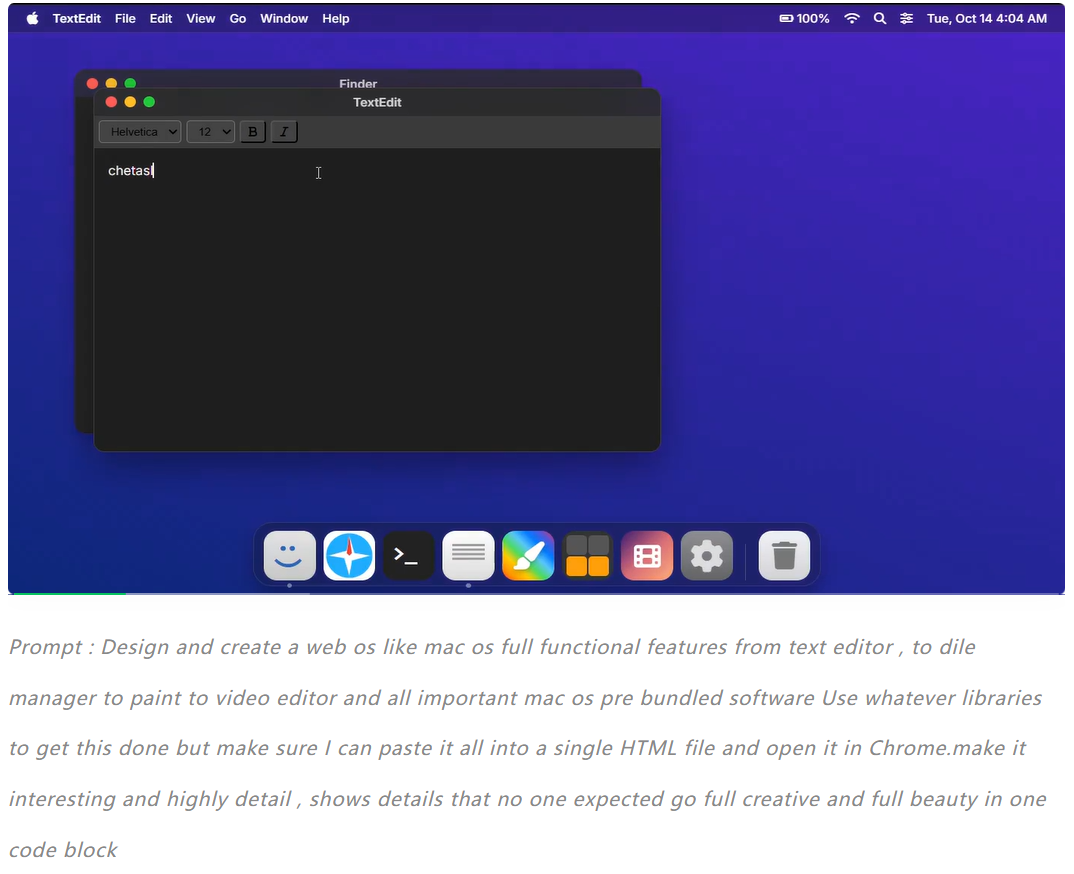Launch the Paint brush app in dock
Image resolution: width=1074 pixels, height=874 pixels.
point(528,556)
